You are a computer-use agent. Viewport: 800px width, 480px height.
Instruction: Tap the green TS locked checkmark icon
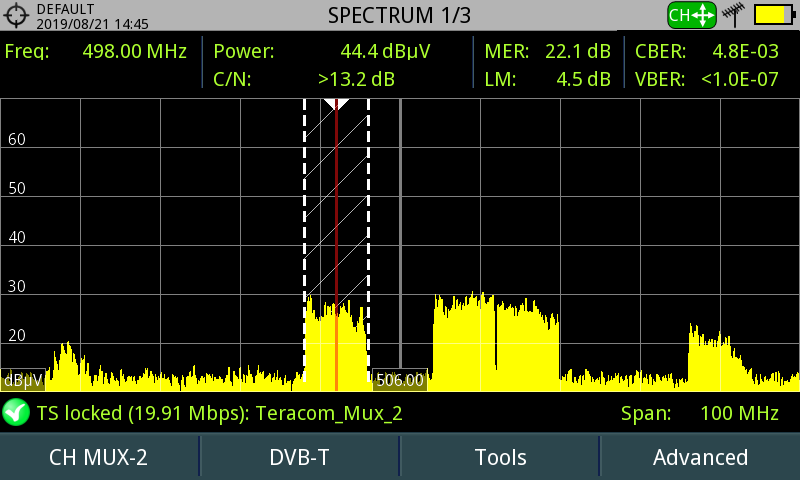tap(16, 412)
